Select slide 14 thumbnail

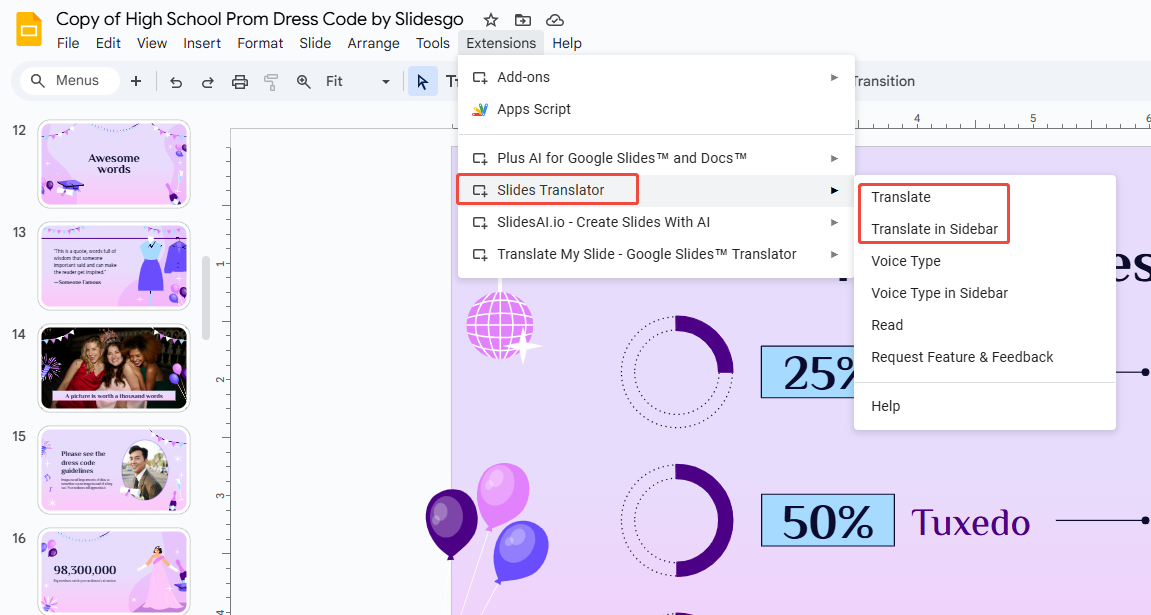click(x=113, y=367)
